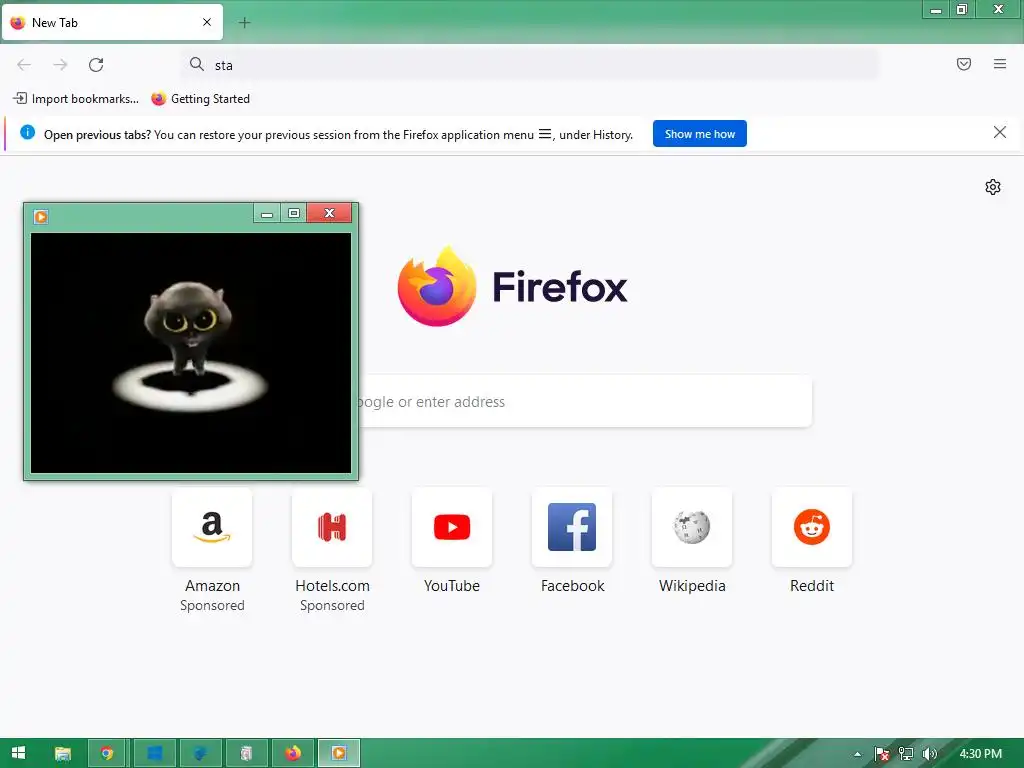Minimize the small media player window
This screenshot has width=1024, height=768.
pos(266,213)
